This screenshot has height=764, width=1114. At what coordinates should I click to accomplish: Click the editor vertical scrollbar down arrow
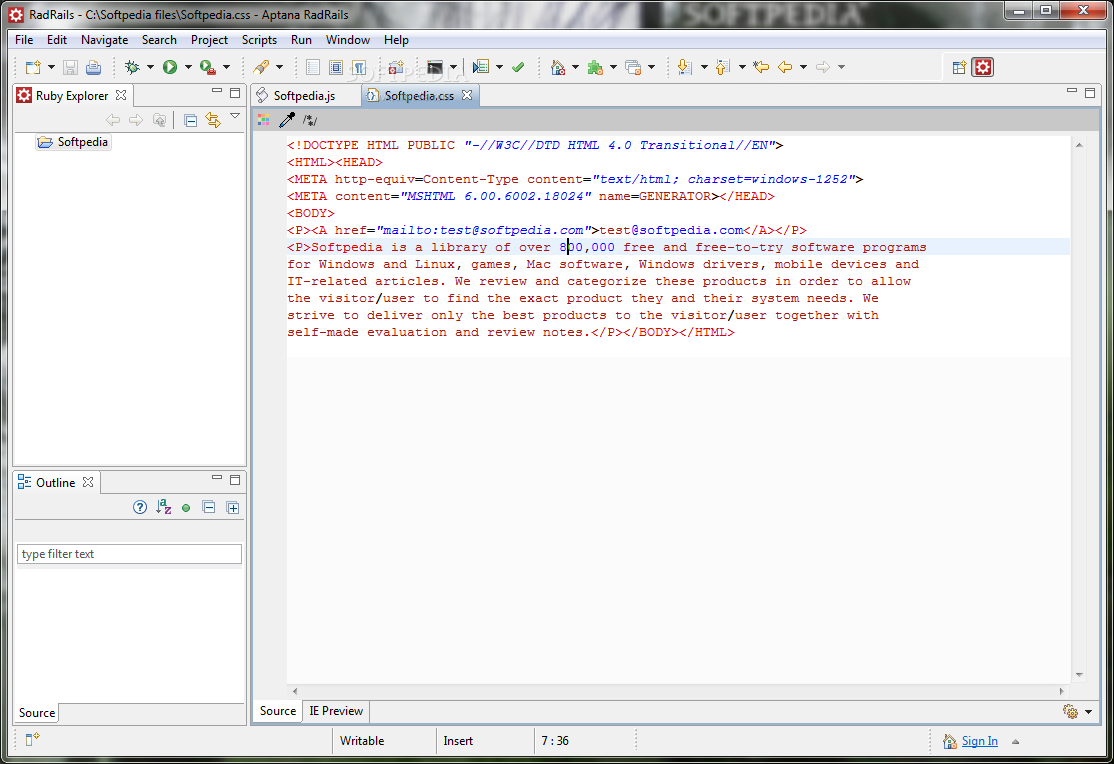(x=1079, y=675)
